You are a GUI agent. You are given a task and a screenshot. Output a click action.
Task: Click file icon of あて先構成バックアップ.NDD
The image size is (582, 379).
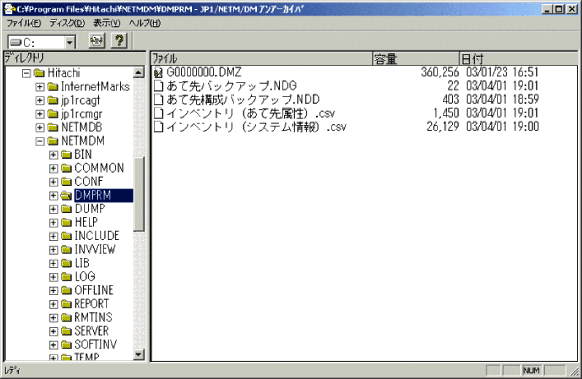click(158, 99)
